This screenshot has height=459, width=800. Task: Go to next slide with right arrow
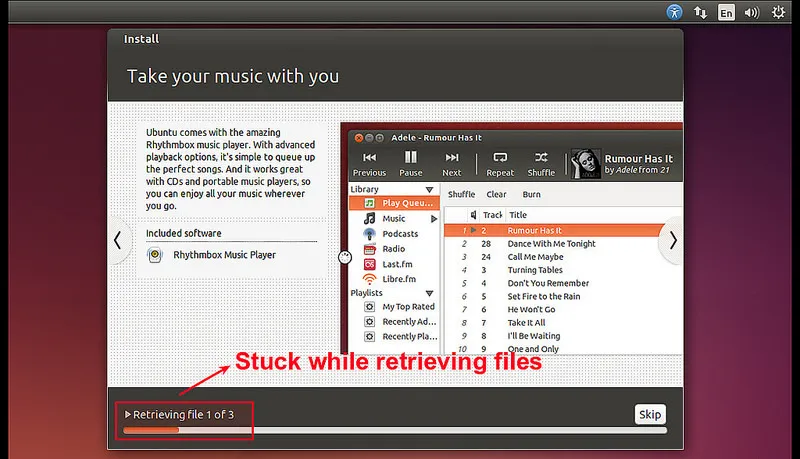pyautogui.click(x=673, y=240)
